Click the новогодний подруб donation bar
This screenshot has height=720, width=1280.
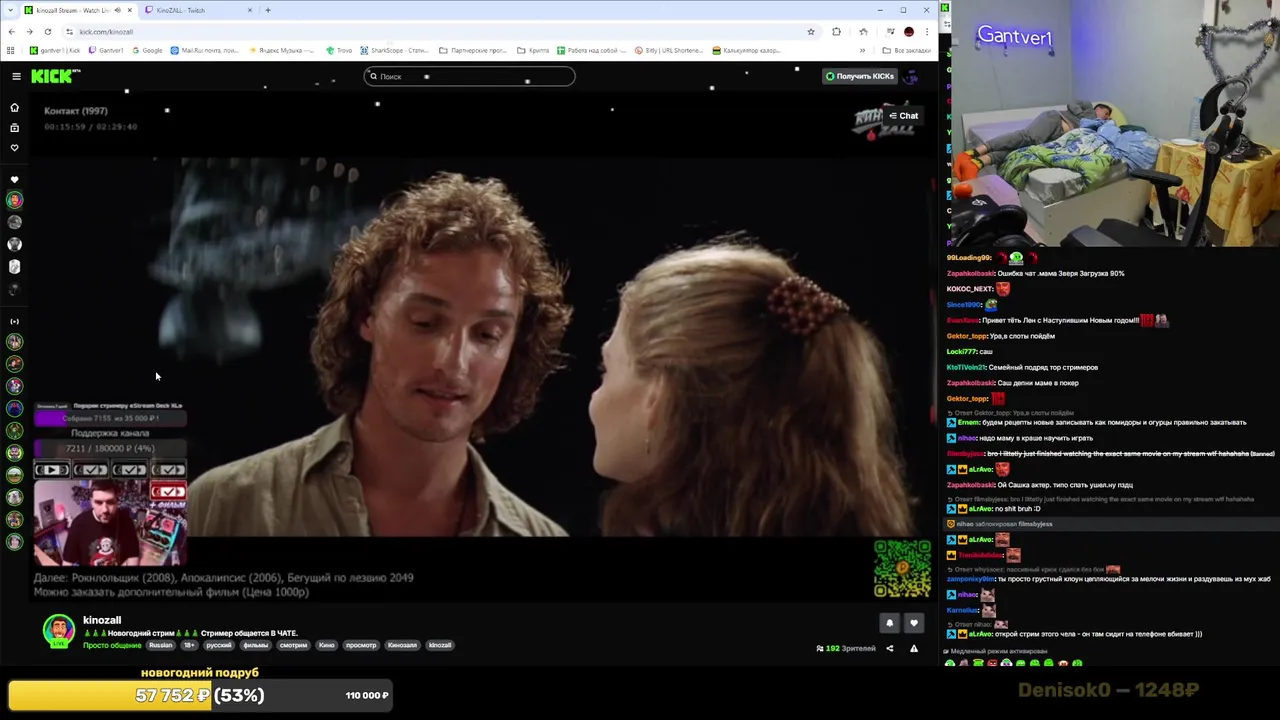pos(200,695)
